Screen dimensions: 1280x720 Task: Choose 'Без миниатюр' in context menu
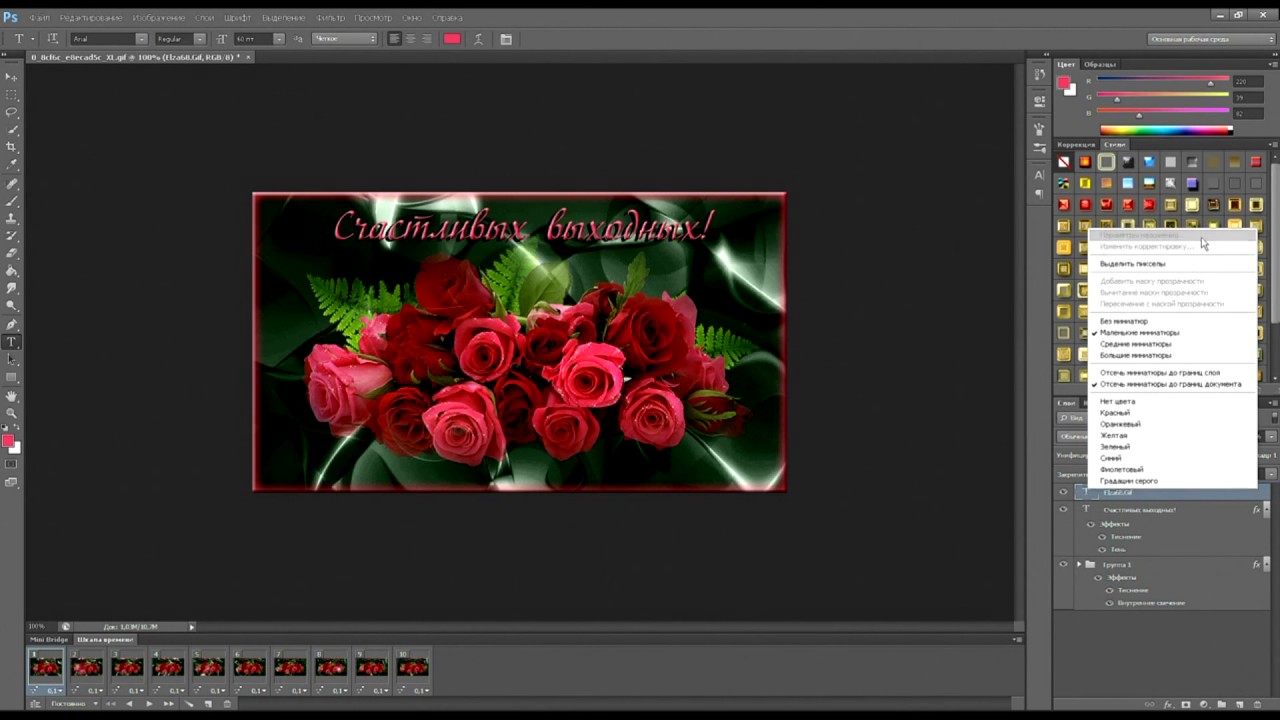pyautogui.click(x=1124, y=321)
